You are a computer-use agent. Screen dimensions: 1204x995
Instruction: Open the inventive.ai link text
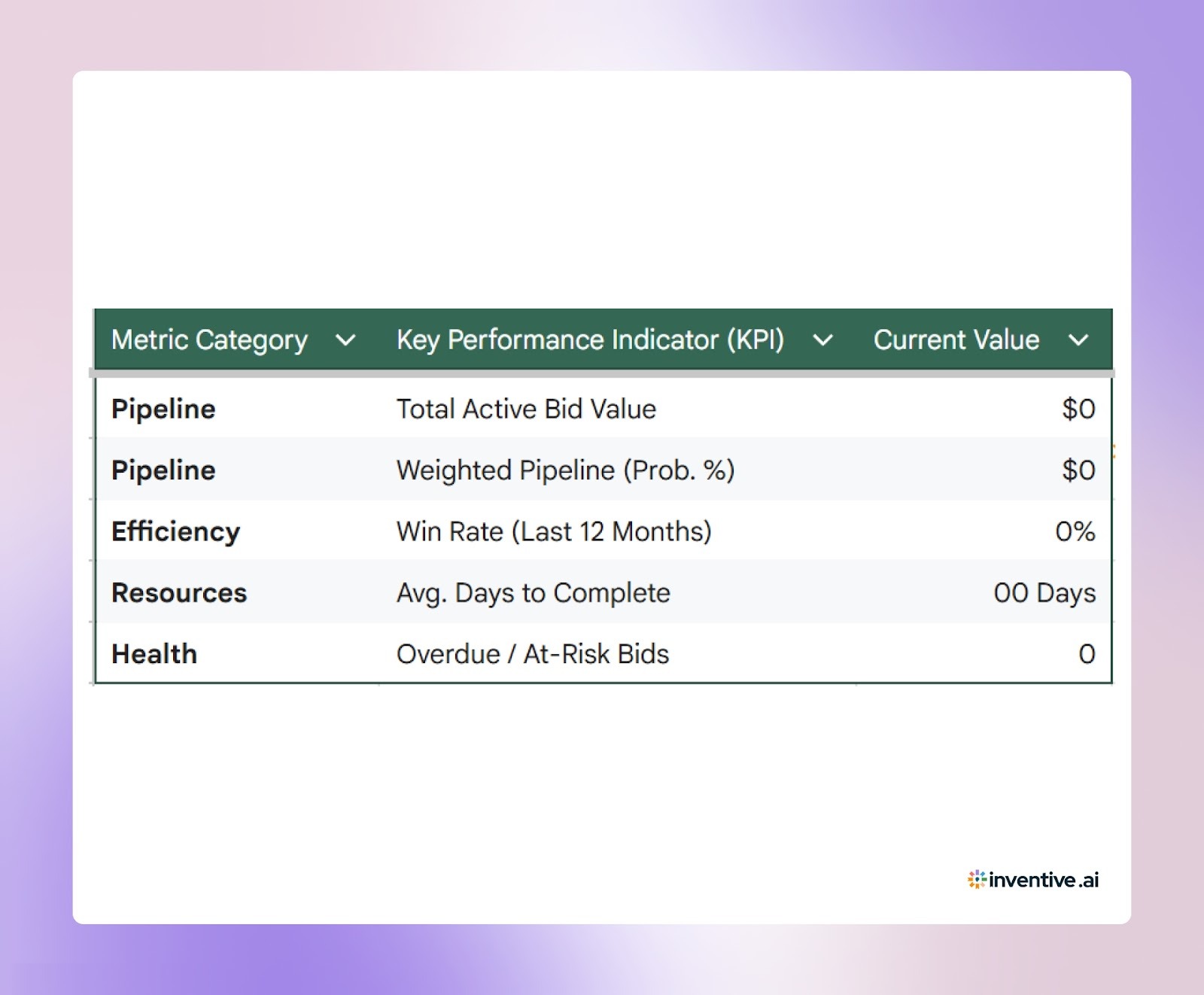click(1043, 879)
